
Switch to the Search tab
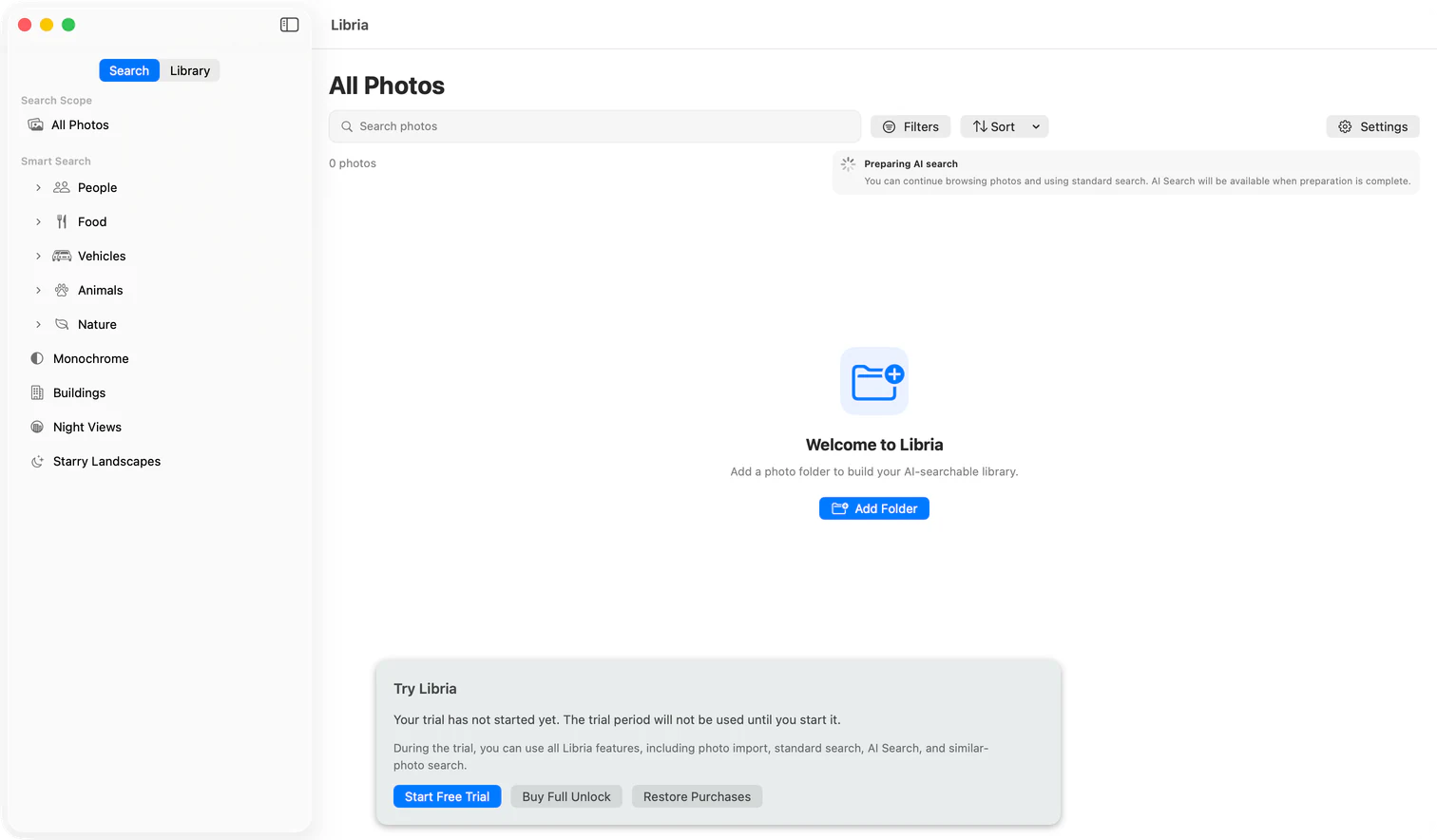click(129, 70)
